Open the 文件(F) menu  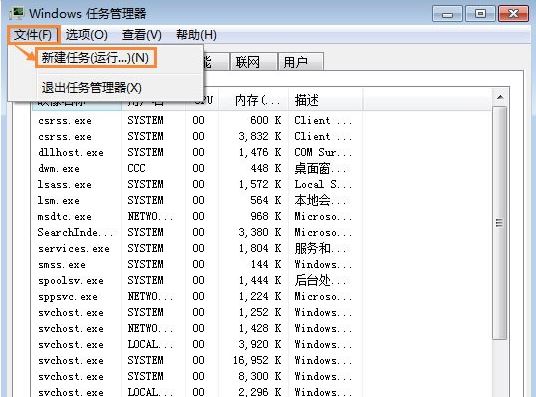pos(33,35)
